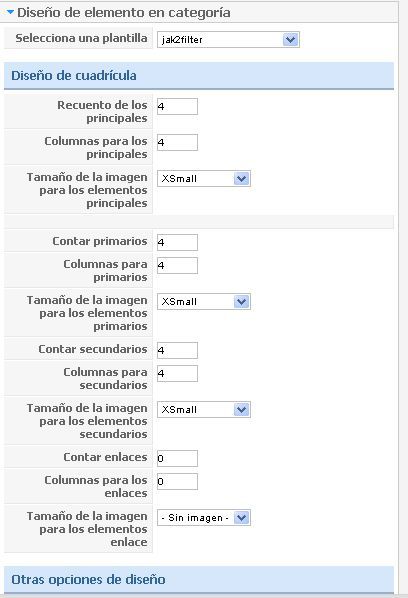Image resolution: width=408 pixels, height=598 pixels.
Task: Click the Contar enlaces label
Action: click(105, 457)
